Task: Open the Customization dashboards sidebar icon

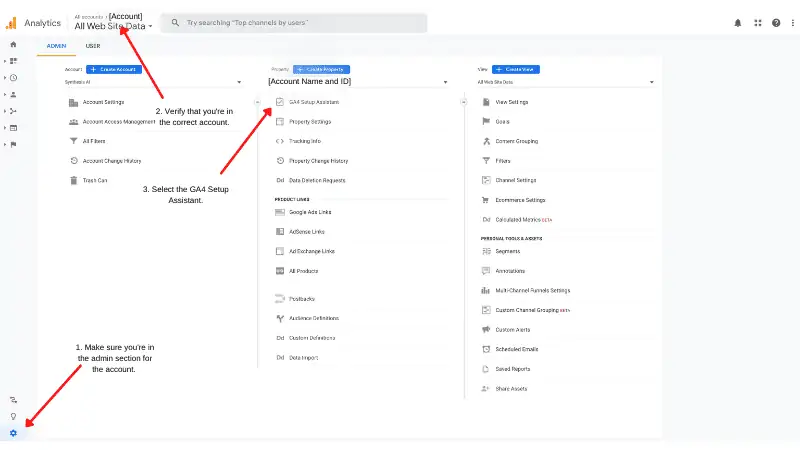Action: coord(13,61)
